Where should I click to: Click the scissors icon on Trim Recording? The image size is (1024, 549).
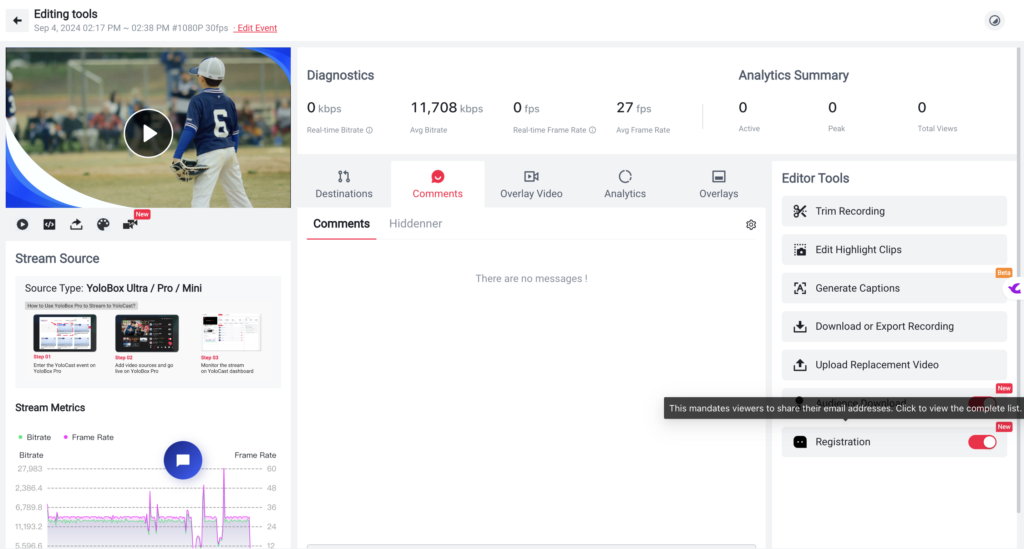tap(800, 211)
